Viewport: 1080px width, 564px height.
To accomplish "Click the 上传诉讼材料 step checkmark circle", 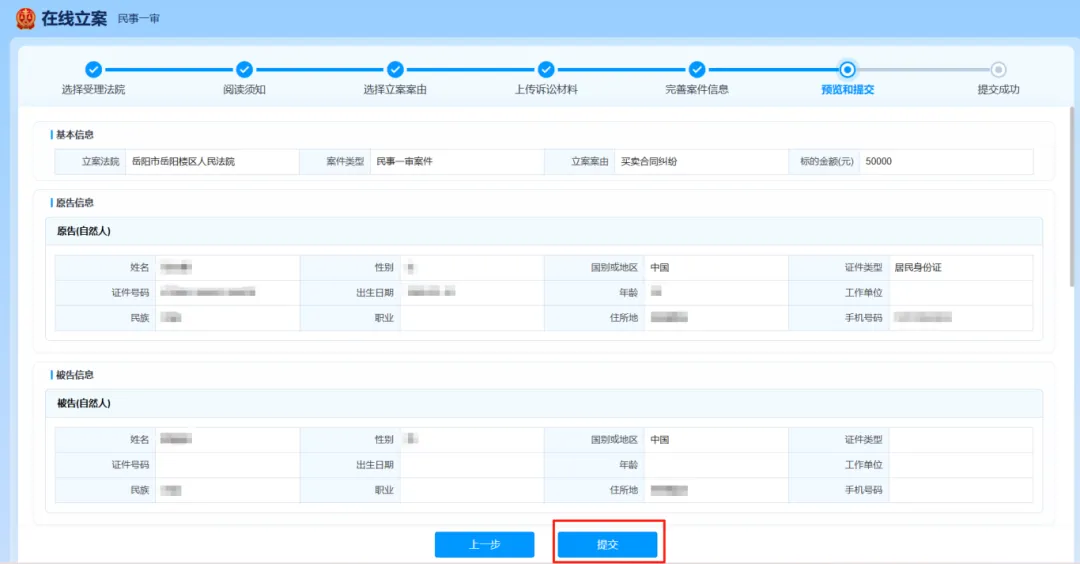I will [x=546, y=70].
